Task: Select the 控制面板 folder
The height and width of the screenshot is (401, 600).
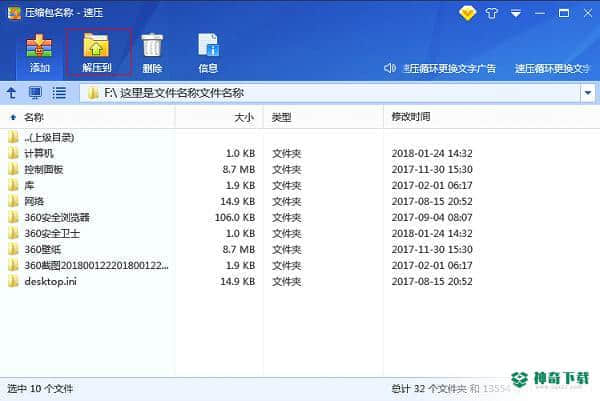Action: [x=44, y=170]
